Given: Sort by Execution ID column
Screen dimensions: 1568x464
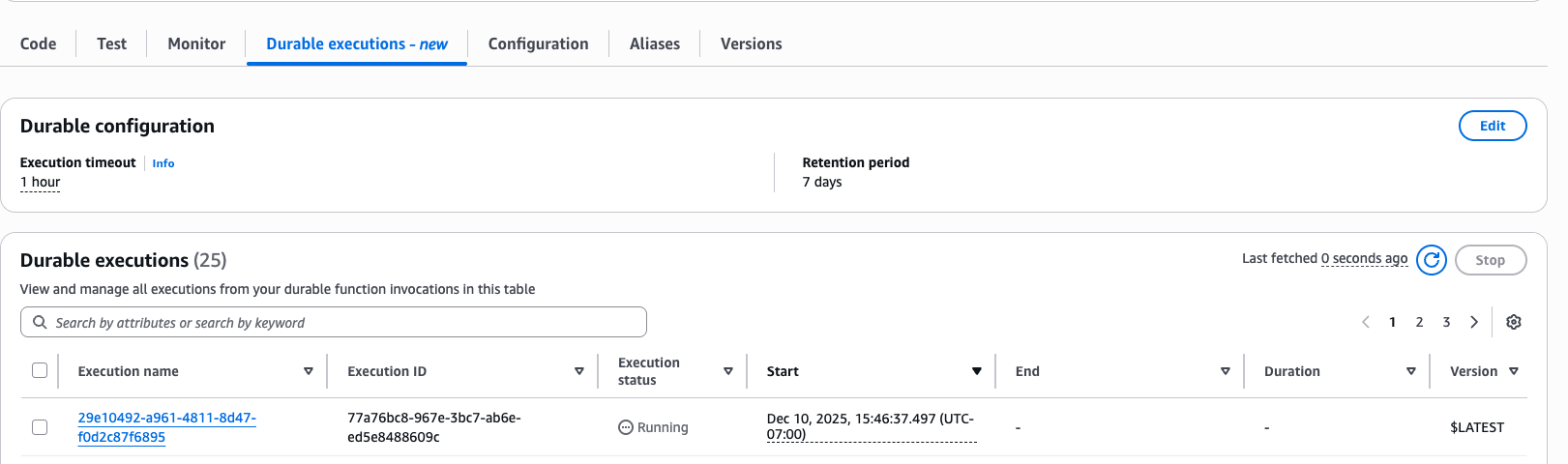Looking at the screenshot, I should [579, 371].
